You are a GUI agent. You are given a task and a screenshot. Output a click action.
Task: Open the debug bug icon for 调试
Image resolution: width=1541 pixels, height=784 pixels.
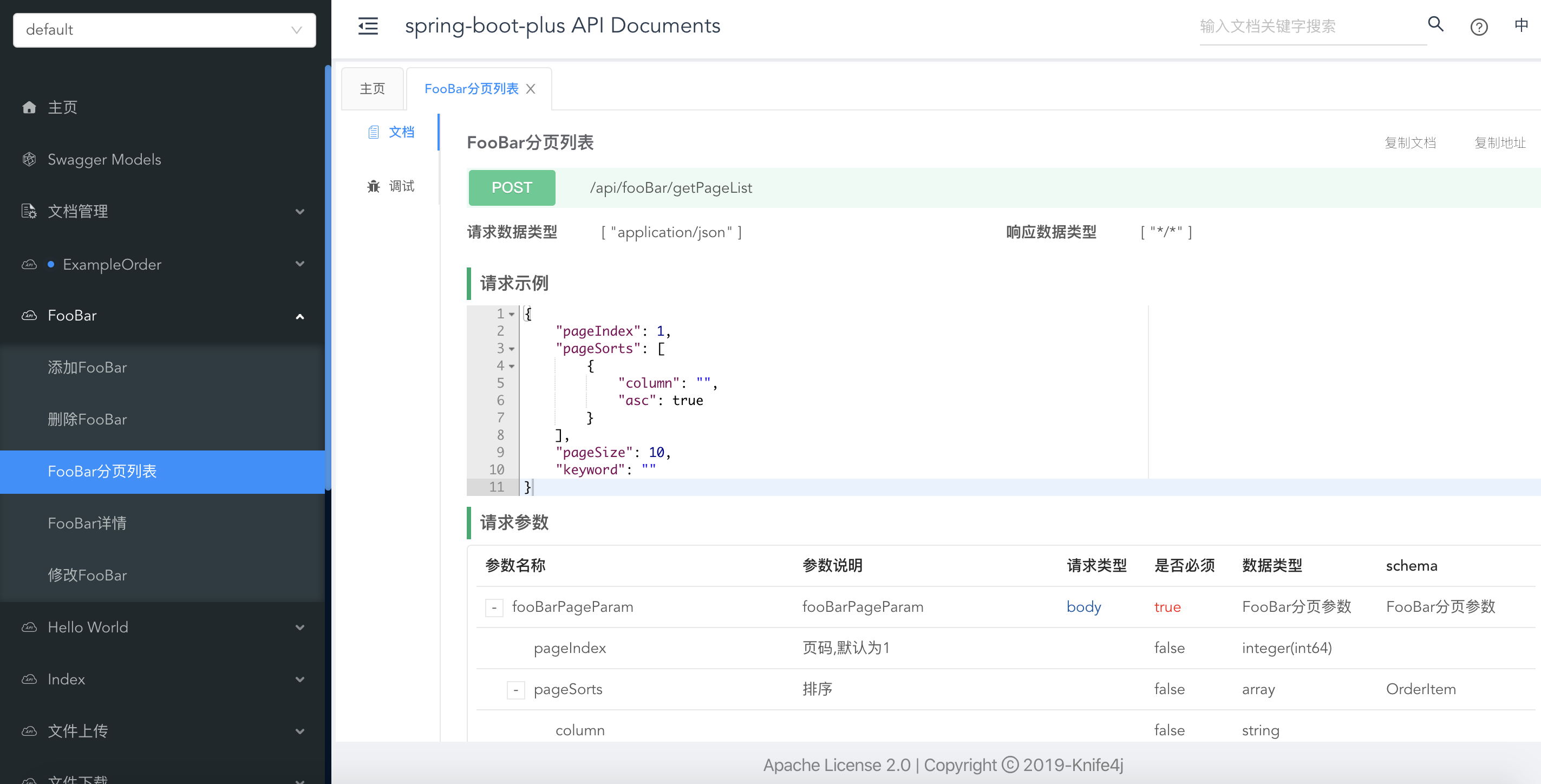pyautogui.click(x=373, y=186)
